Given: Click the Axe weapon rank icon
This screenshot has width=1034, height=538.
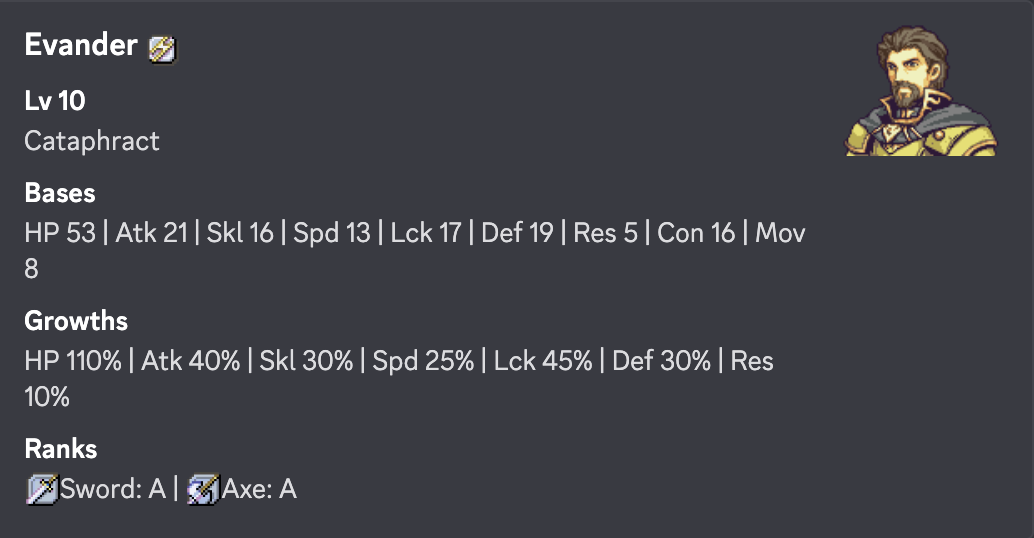Looking at the screenshot, I should (x=203, y=489).
